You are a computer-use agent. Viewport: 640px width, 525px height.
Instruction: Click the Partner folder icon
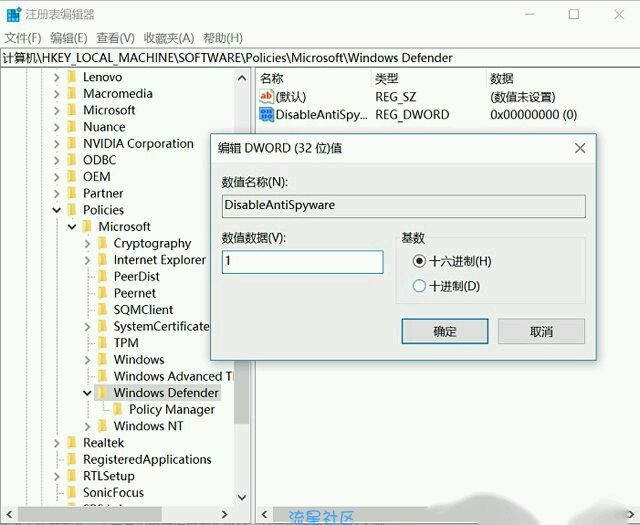[72, 194]
